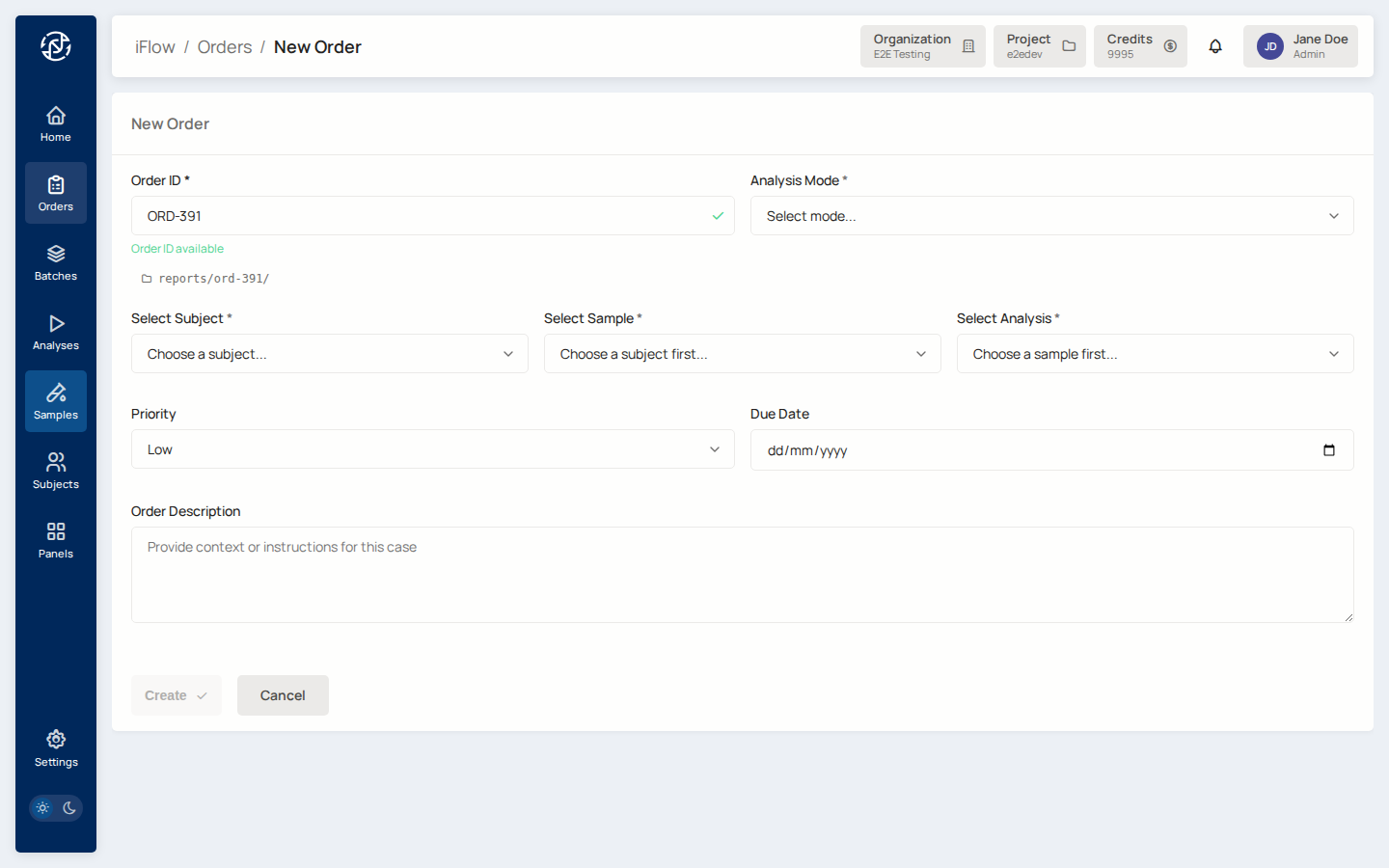Click the folder icon next to reports/ord-391/
The width and height of the screenshot is (1389, 868).
(x=147, y=279)
